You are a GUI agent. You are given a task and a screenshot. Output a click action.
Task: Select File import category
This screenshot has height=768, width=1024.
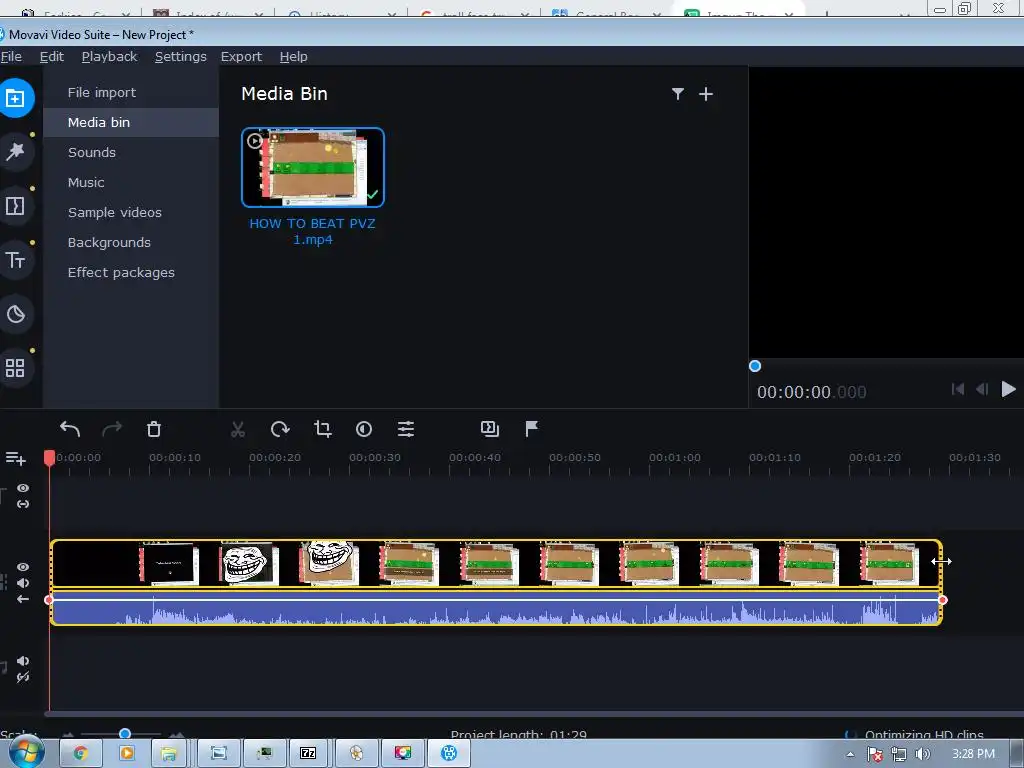pyautogui.click(x=131, y=93)
